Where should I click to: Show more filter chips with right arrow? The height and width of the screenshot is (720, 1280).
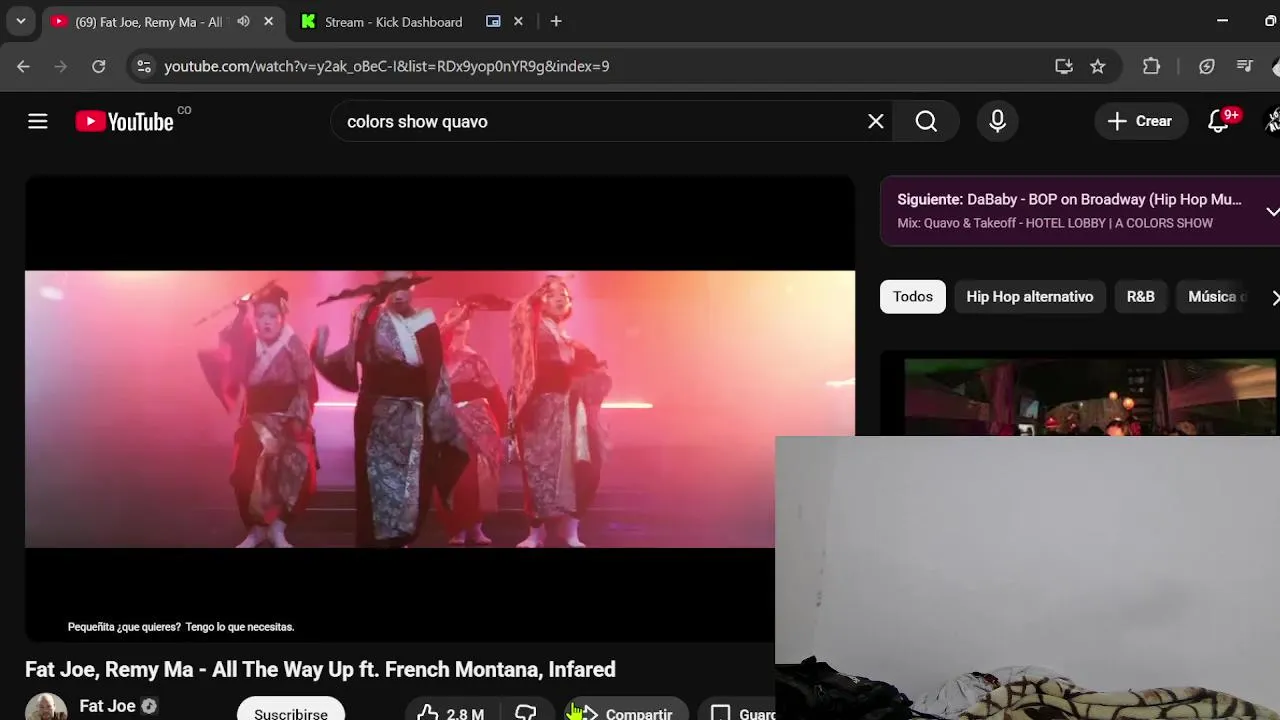[x=1274, y=297]
